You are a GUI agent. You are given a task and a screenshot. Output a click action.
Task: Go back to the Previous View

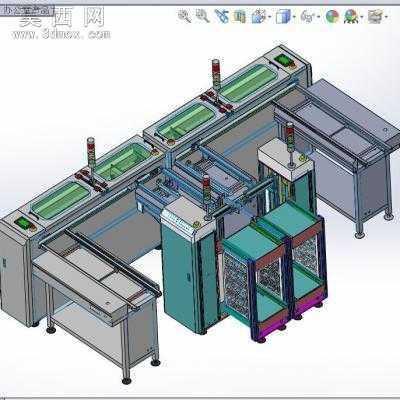tap(222, 16)
